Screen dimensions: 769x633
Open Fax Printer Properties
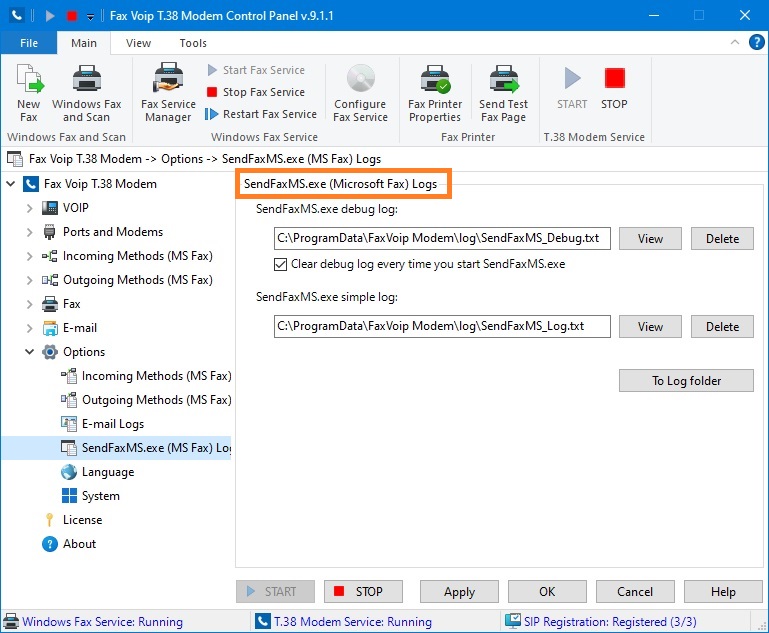[x=435, y=93]
